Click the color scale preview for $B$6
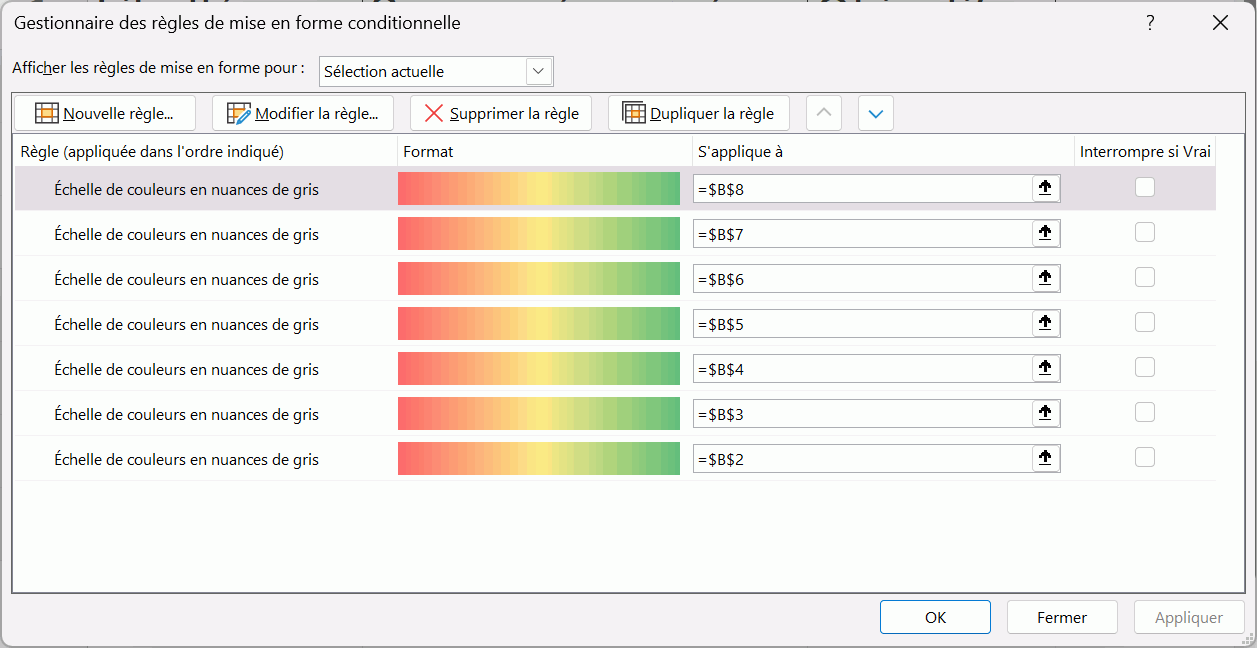1257x648 pixels. pyautogui.click(x=538, y=279)
